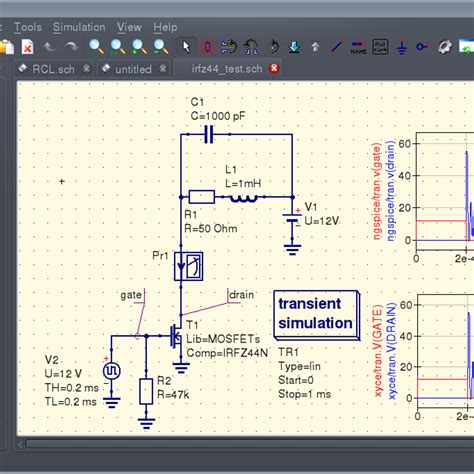Click the TH=0.2 ms property text

(x=72, y=388)
